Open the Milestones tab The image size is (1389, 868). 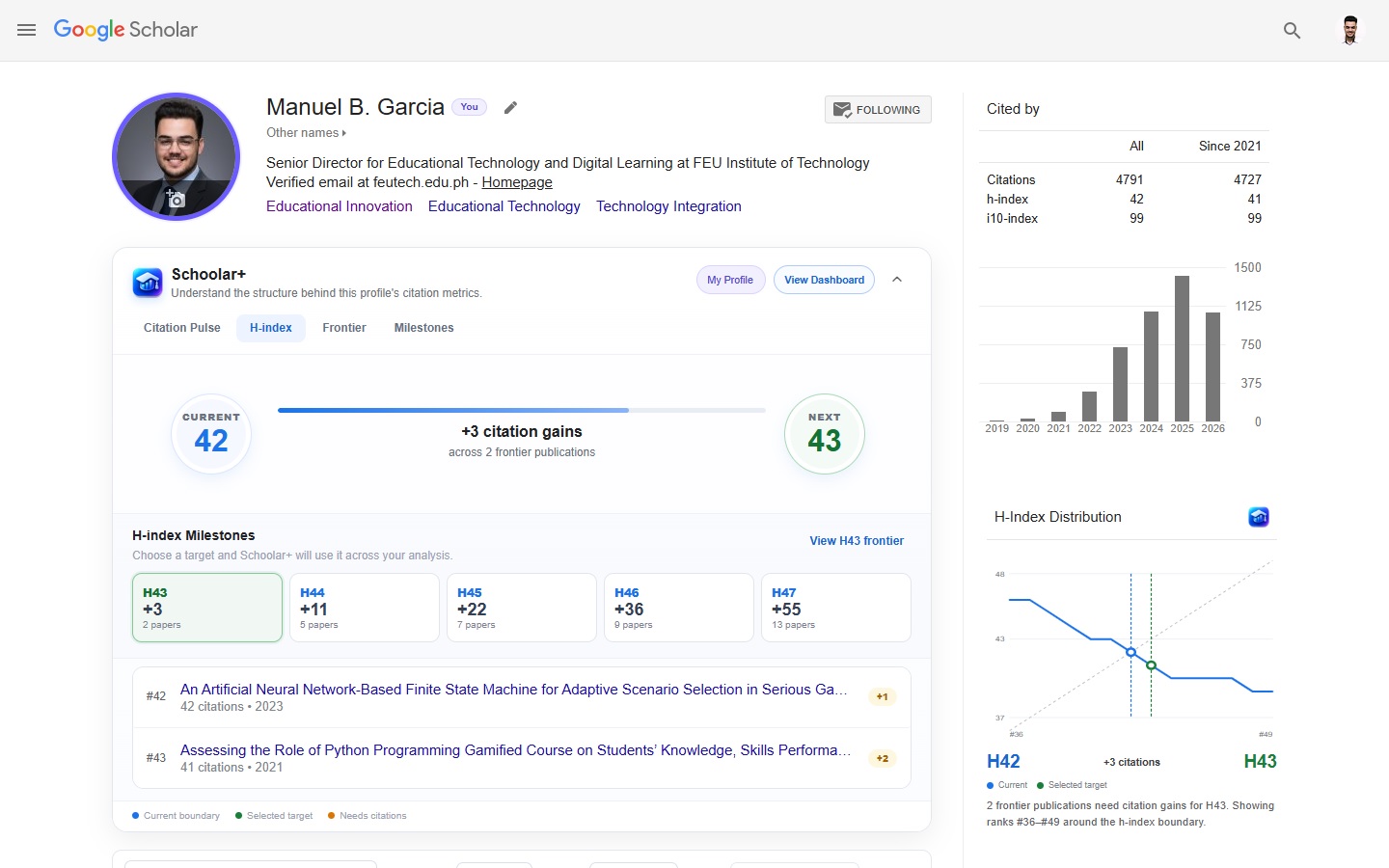[423, 328]
